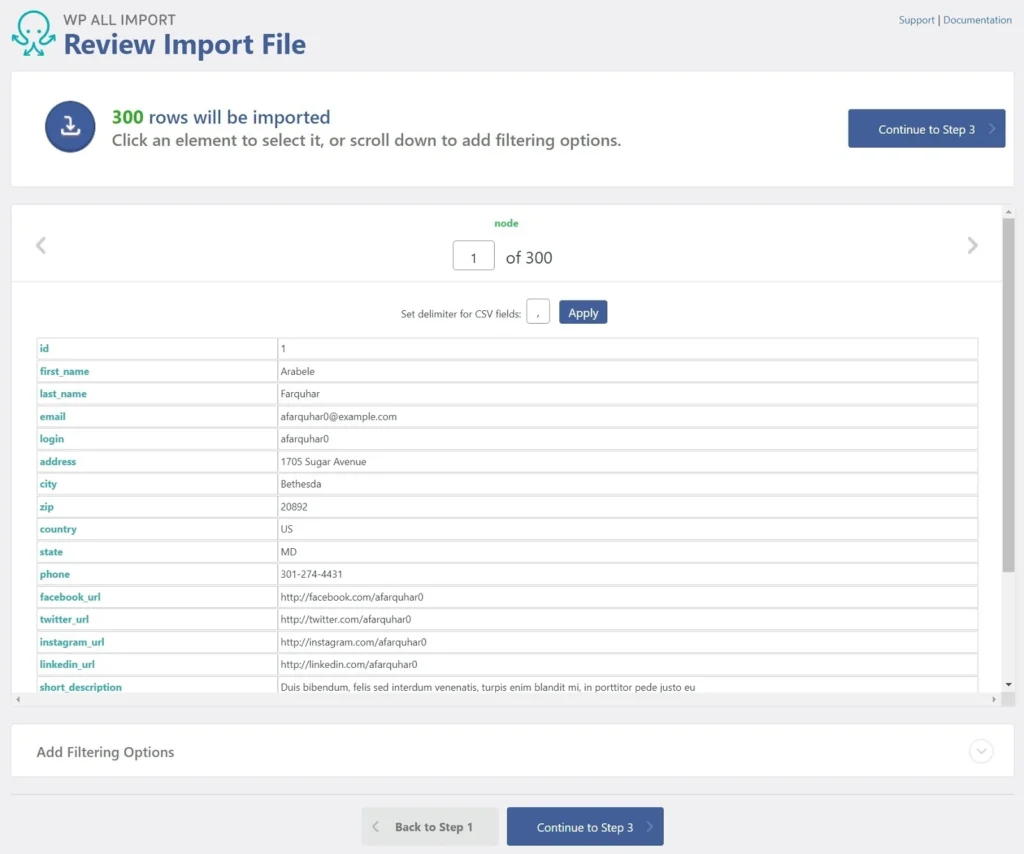Select the node element label
This screenshot has width=1024, height=854.
(x=506, y=223)
